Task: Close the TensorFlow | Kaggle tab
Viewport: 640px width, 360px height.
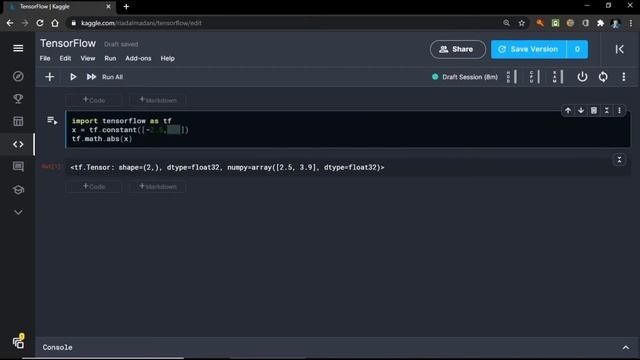Action: click(x=108, y=7)
